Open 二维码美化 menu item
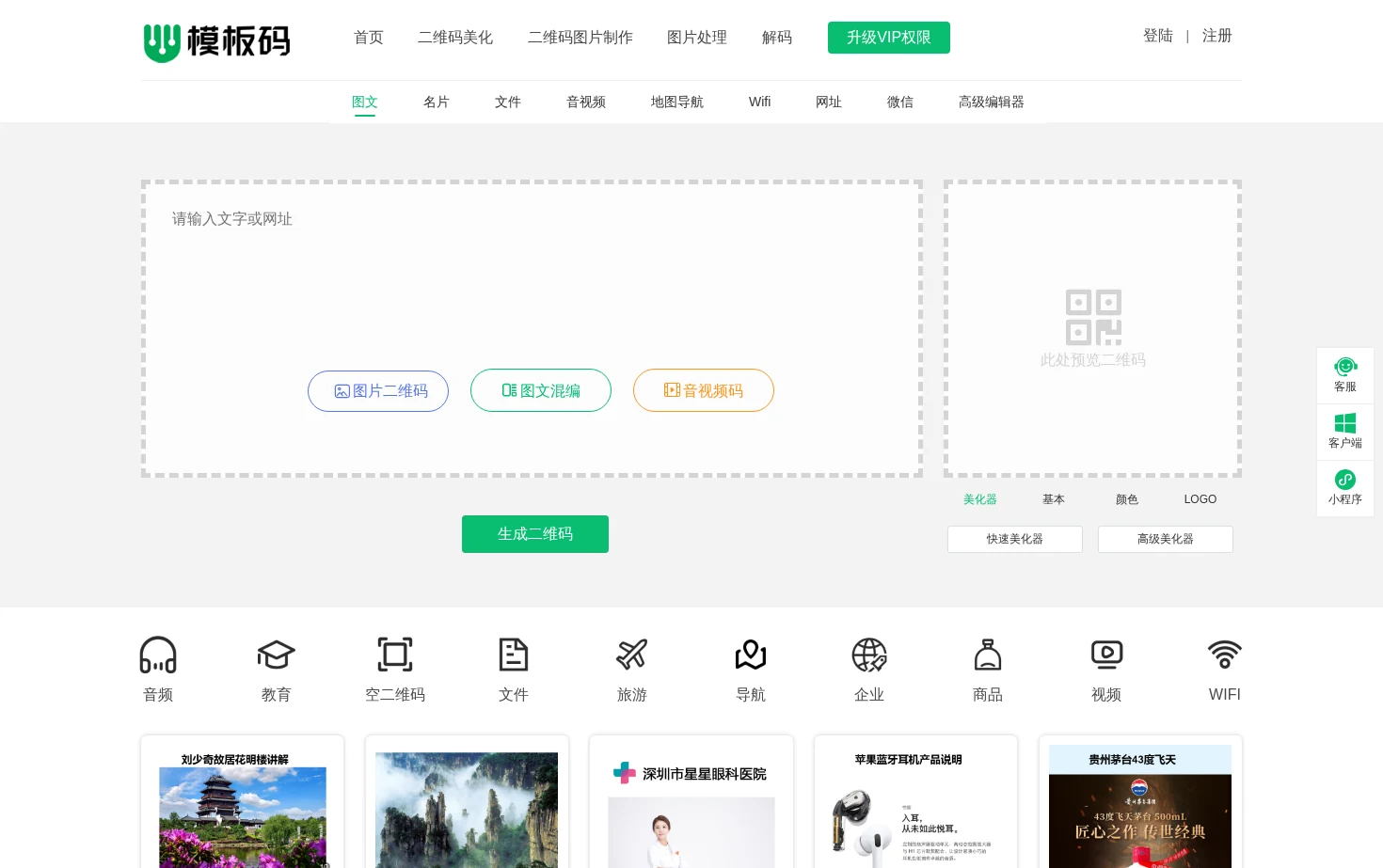1383x868 pixels. point(455,38)
